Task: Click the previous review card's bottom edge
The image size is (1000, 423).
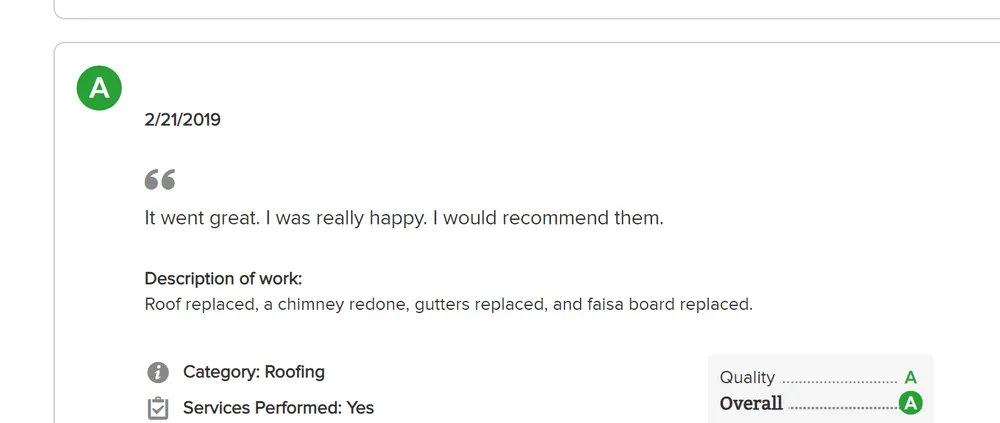Action: tap(500, 17)
